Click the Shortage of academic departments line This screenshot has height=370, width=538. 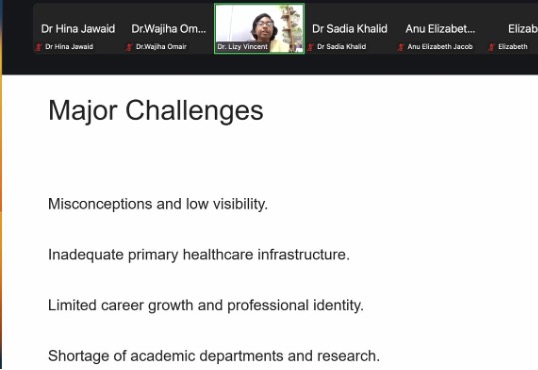pyautogui.click(x=214, y=356)
